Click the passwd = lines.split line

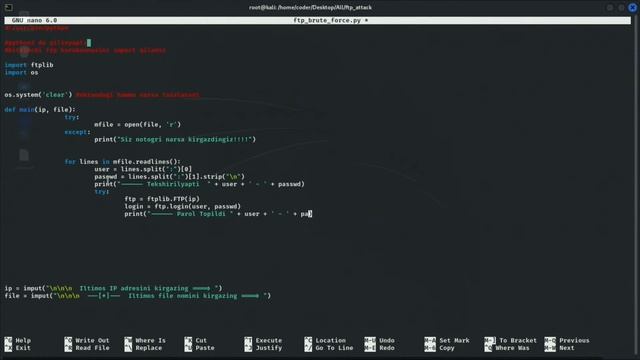point(169,176)
